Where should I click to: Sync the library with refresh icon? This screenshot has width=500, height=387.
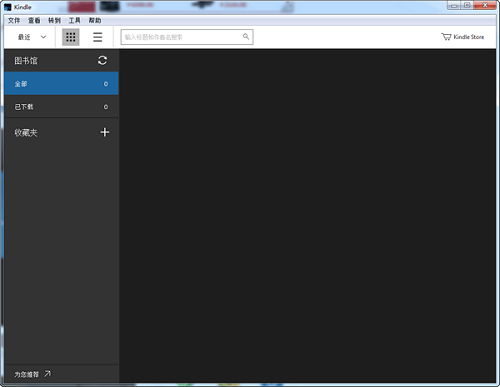click(x=102, y=60)
